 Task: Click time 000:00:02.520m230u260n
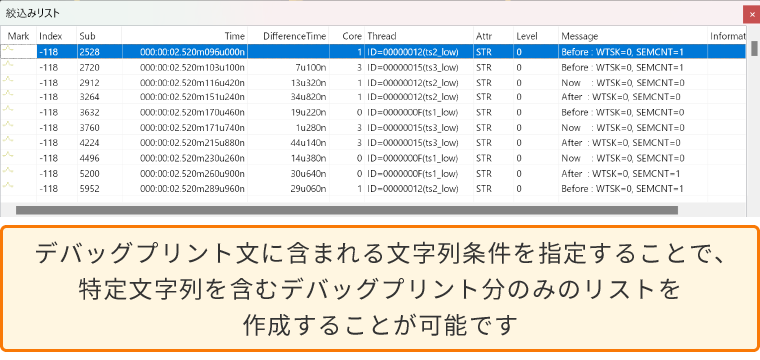pyautogui.click(x=192, y=158)
